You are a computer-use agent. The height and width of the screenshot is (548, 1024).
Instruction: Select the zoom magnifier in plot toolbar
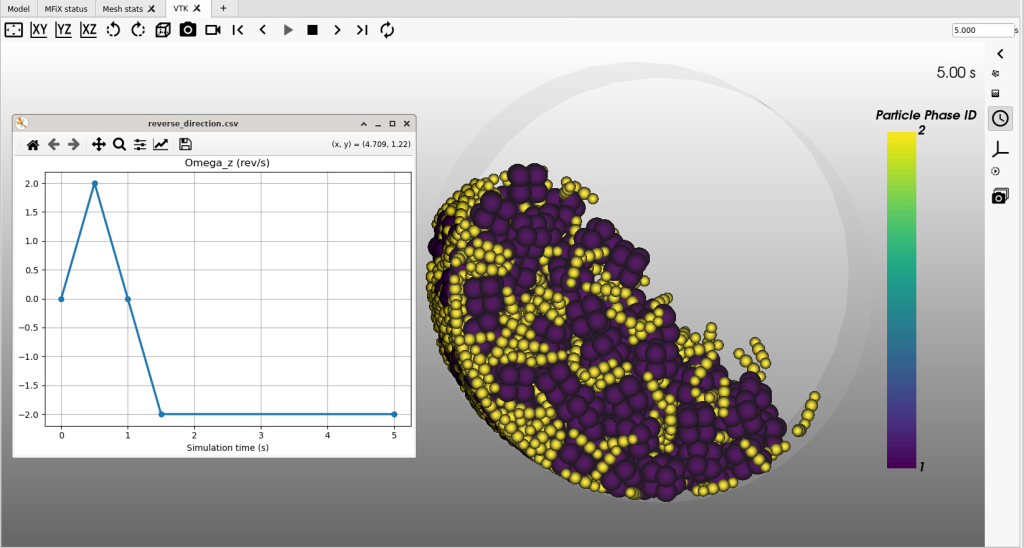tap(119, 144)
